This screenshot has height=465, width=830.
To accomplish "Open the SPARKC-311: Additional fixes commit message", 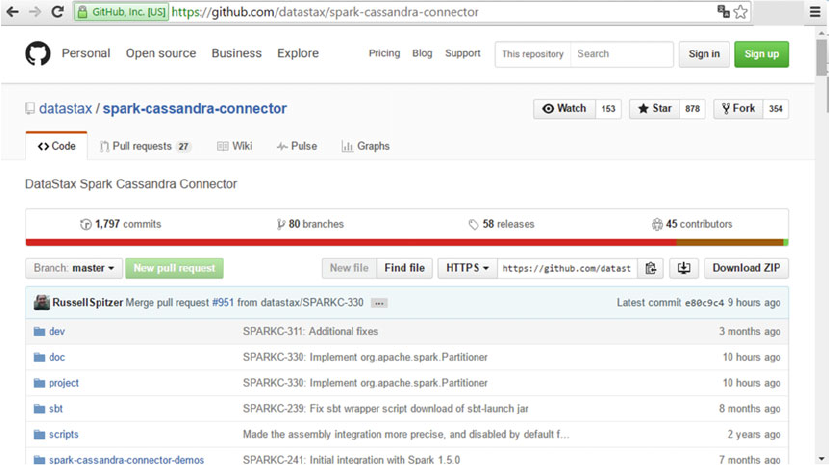I will pyautogui.click(x=311, y=332).
